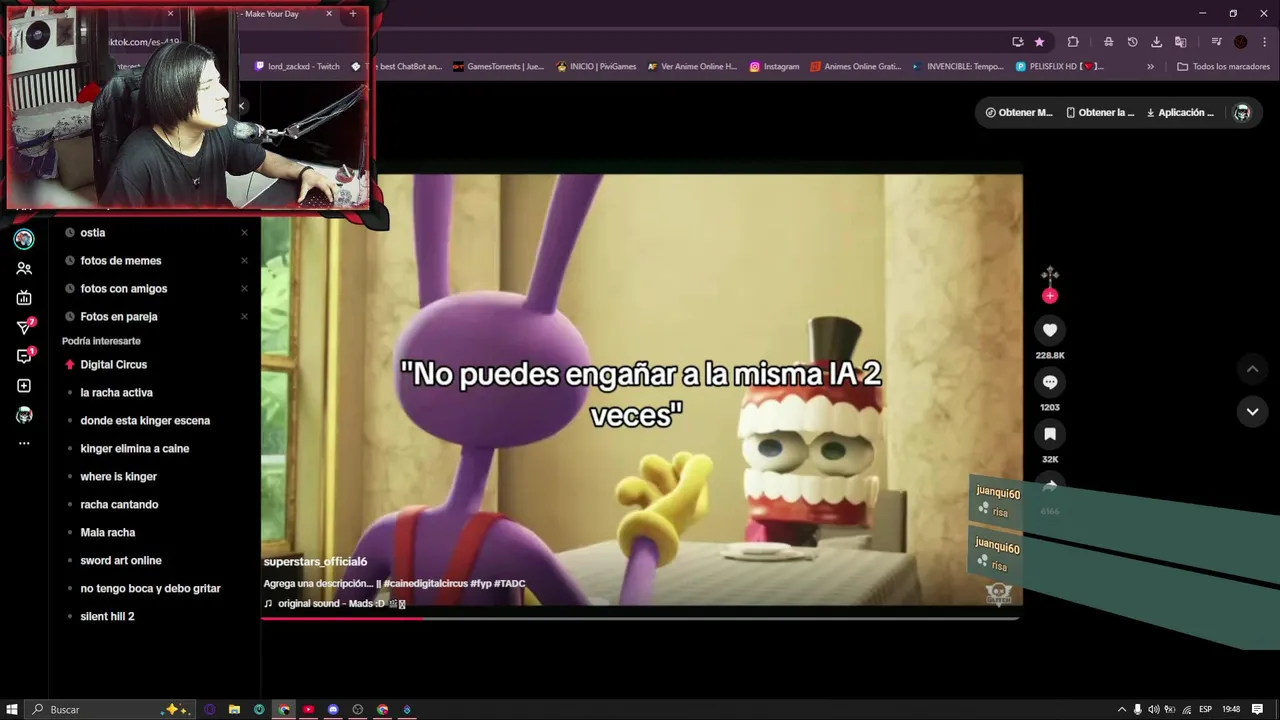Click the incognito-style extension icon
1280x720 pixels.
(x=1108, y=42)
